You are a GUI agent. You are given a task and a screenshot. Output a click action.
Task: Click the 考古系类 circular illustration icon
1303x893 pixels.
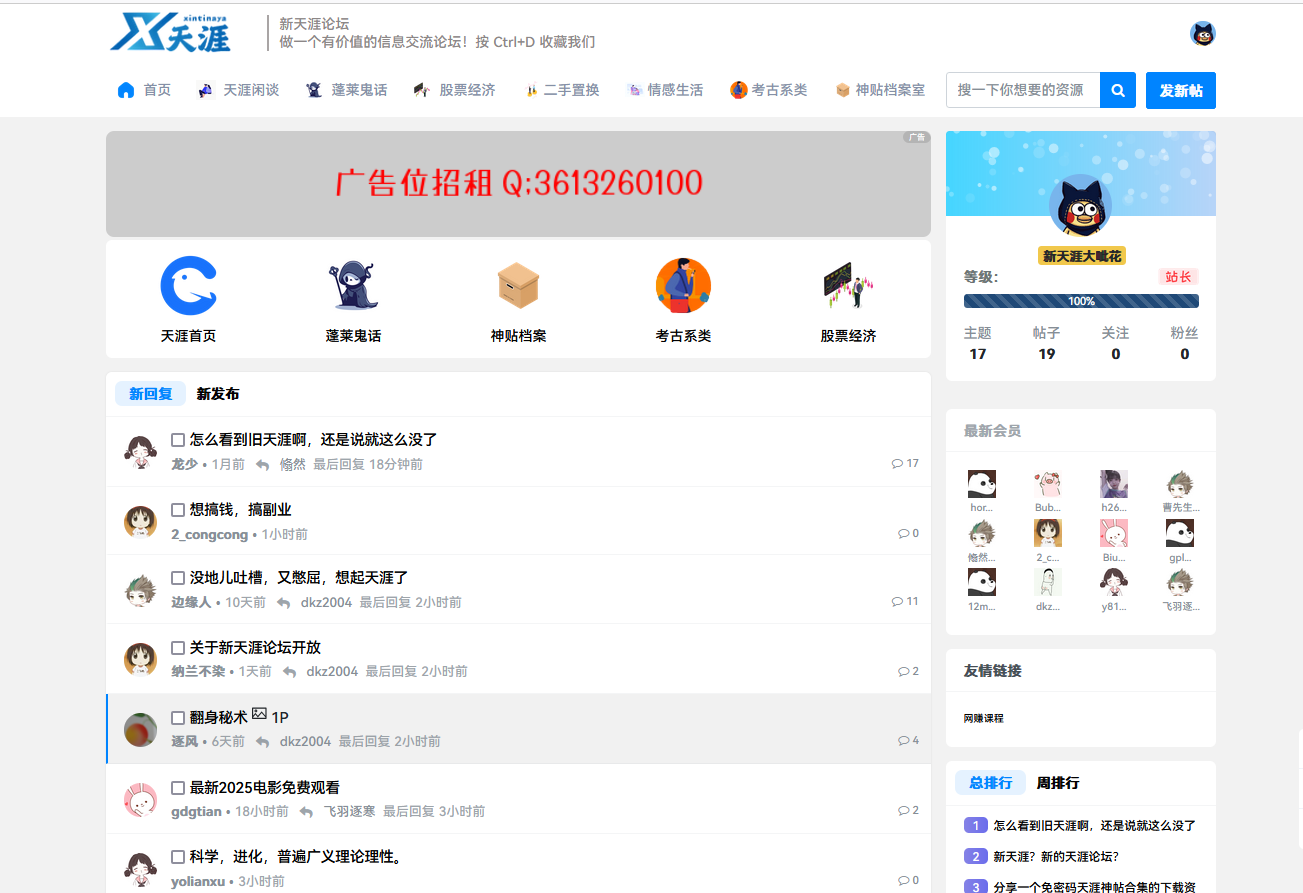point(683,285)
